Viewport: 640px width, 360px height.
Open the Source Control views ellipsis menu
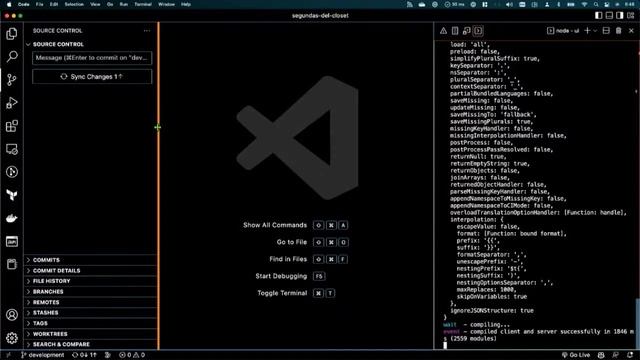pyautogui.click(x=147, y=31)
